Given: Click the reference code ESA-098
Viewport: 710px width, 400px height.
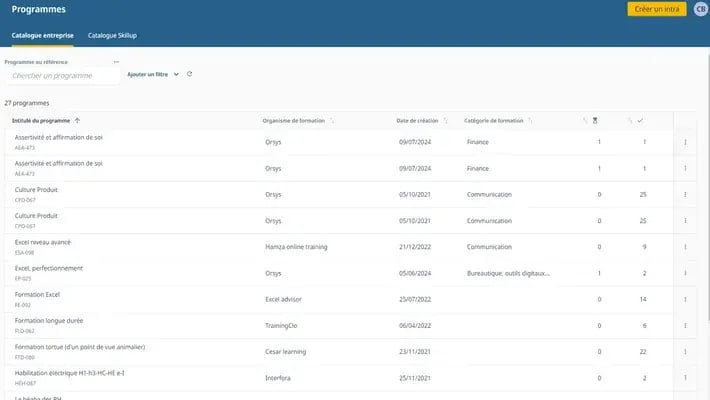Looking at the screenshot, I should click(x=24, y=253).
